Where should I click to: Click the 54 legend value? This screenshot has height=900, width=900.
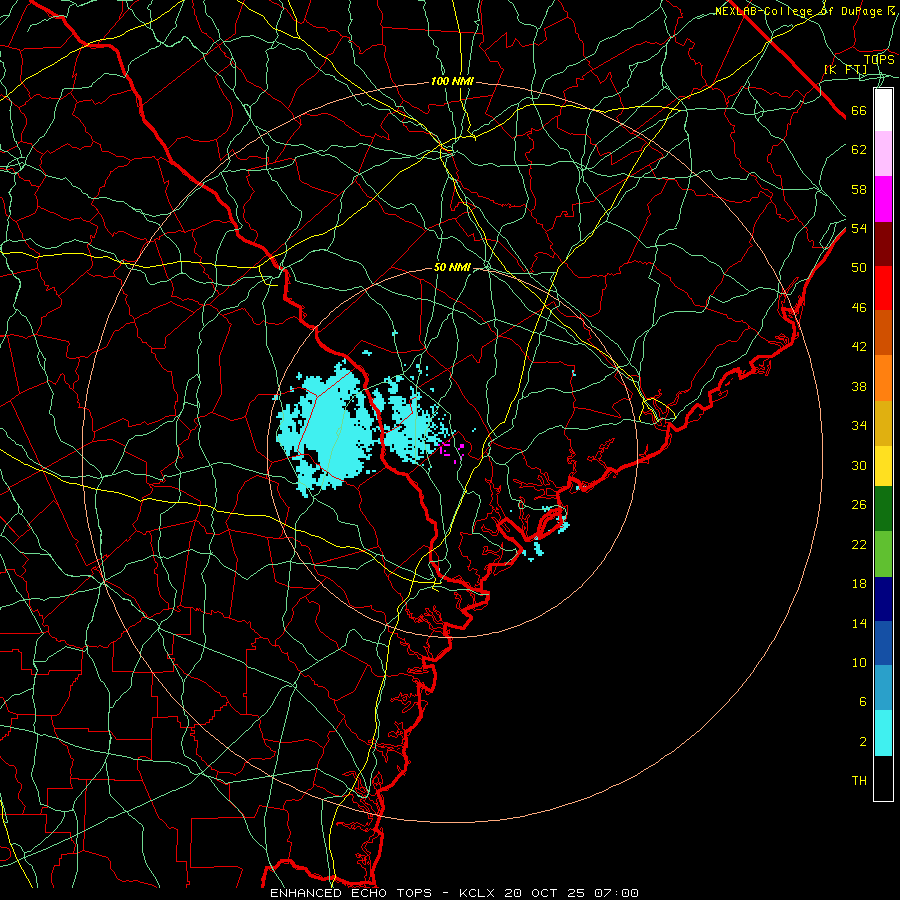pos(859,228)
